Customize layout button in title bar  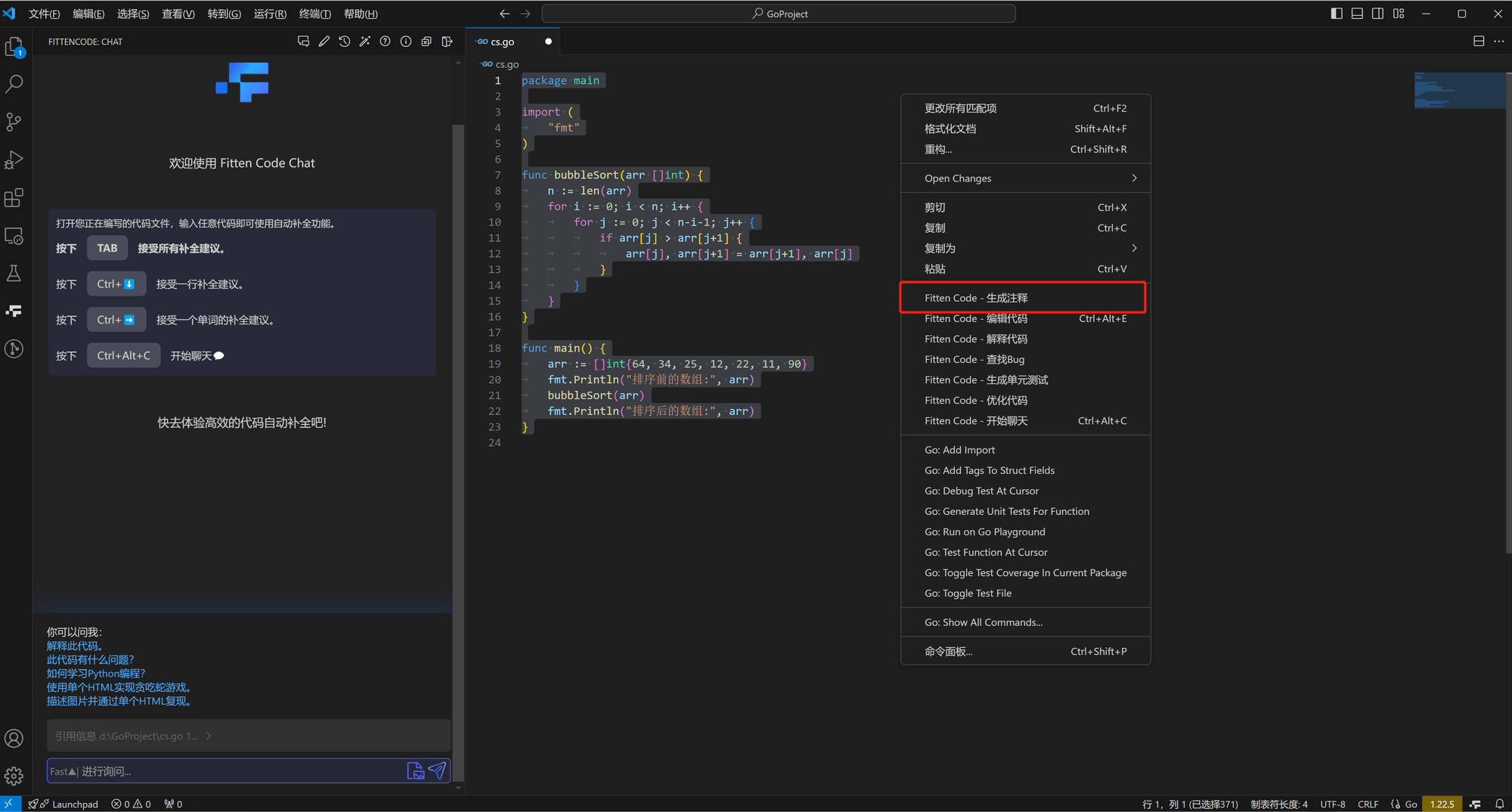point(1399,14)
